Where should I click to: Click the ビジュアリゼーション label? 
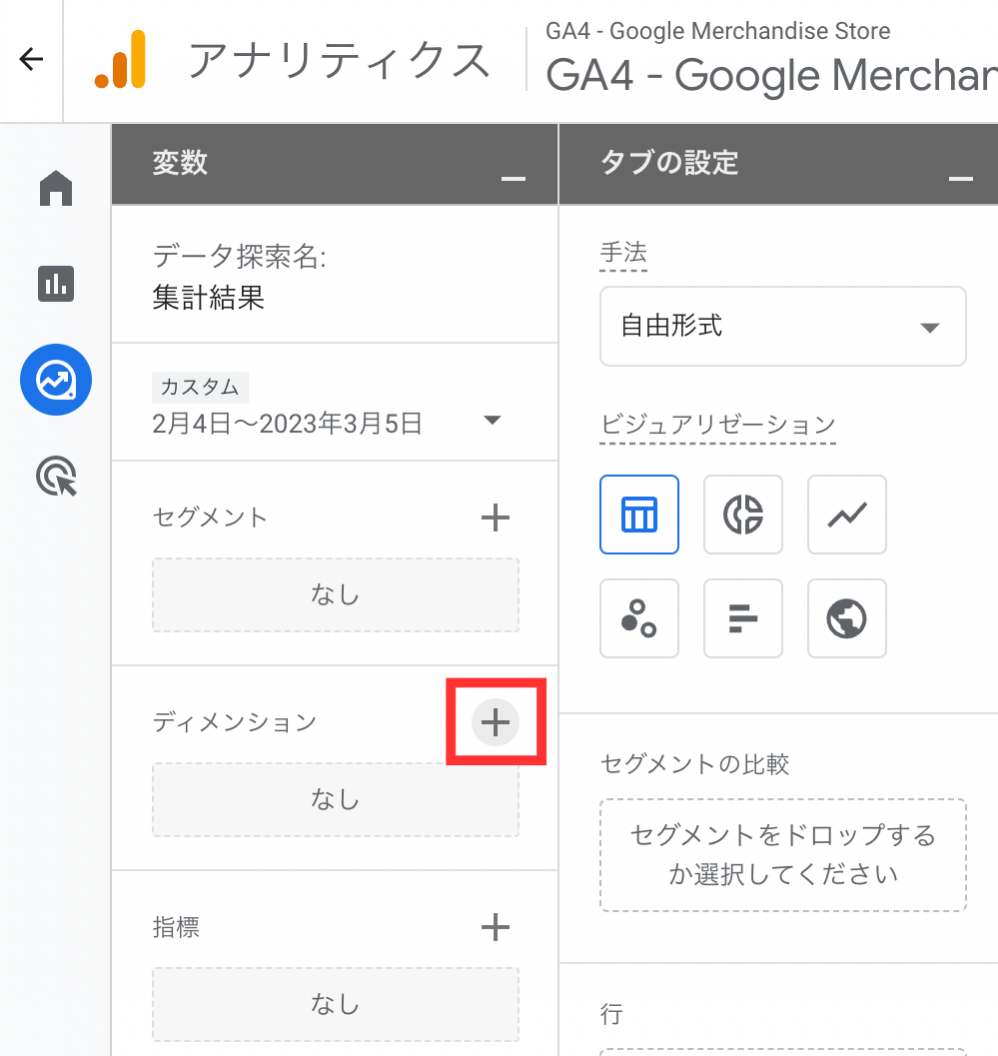(x=718, y=424)
